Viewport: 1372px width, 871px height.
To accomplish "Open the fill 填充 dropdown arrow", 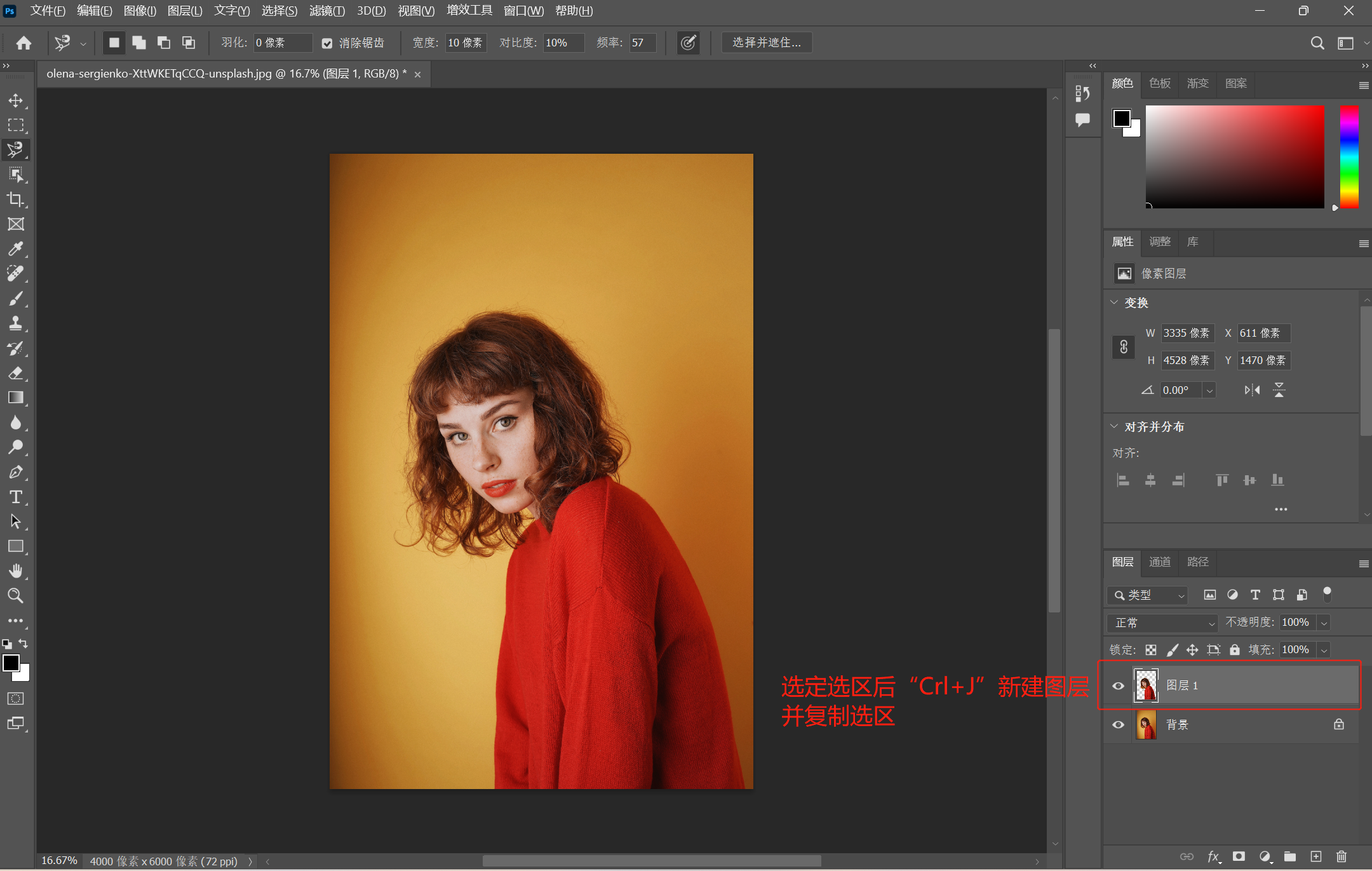I will [x=1324, y=650].
